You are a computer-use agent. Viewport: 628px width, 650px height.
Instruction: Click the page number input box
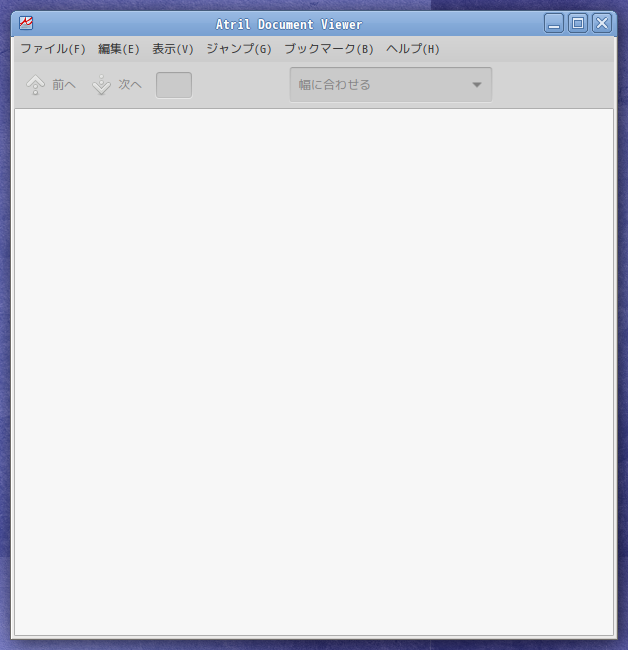[174, 85]
